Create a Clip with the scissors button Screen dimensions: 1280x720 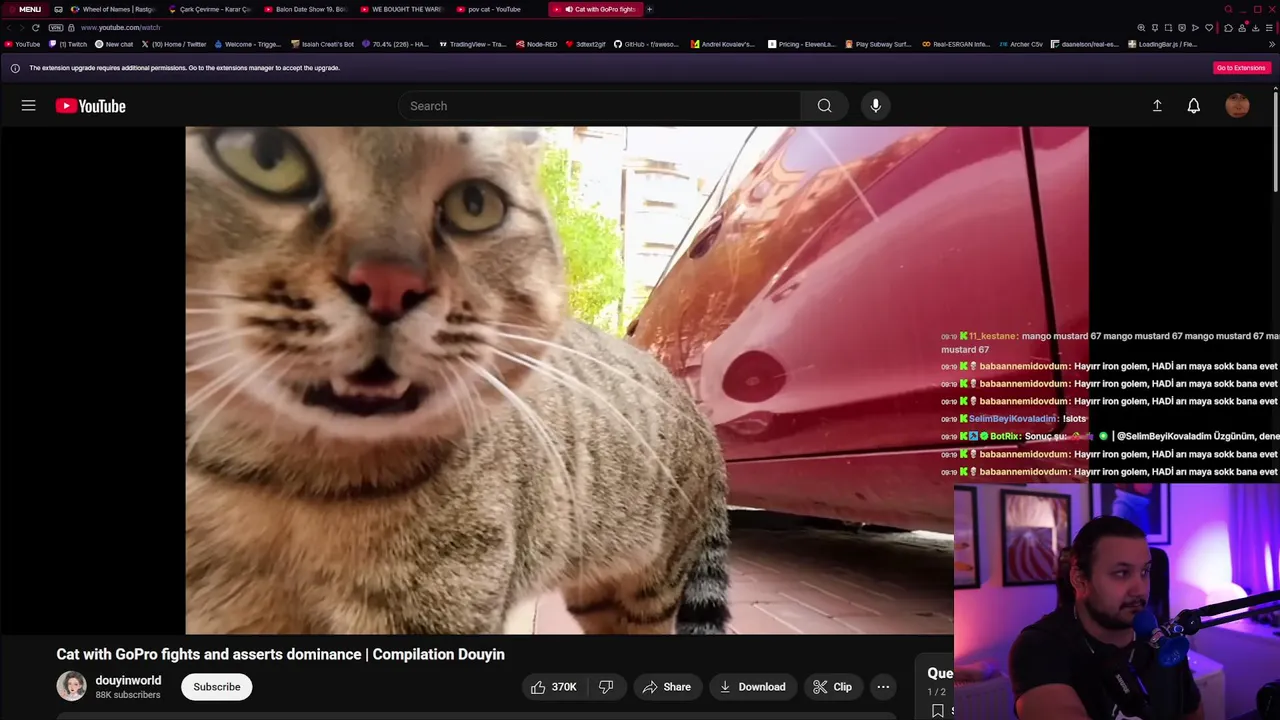point(833,687)
